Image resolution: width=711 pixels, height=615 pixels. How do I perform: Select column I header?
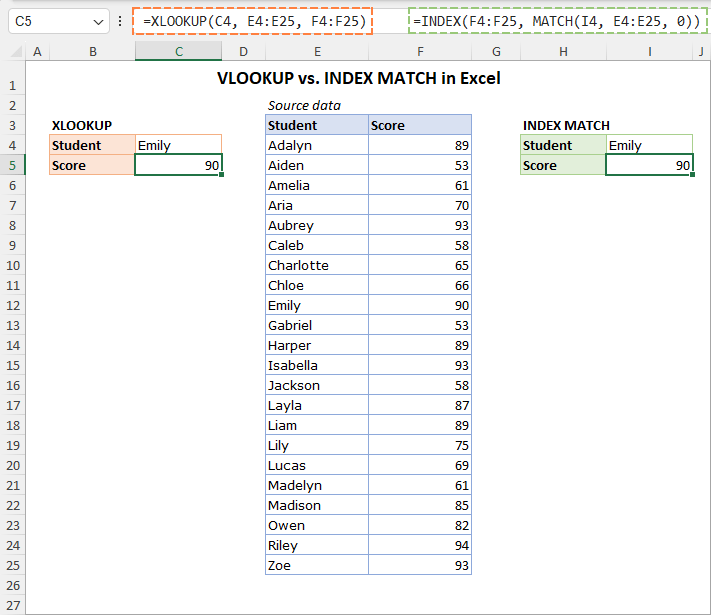pyautogui.click(x=649, y=52)
